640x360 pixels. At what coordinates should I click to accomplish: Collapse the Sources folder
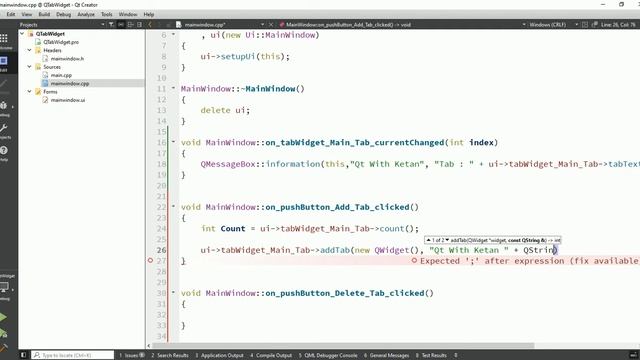pyautogui.click(x=29, y=67)
